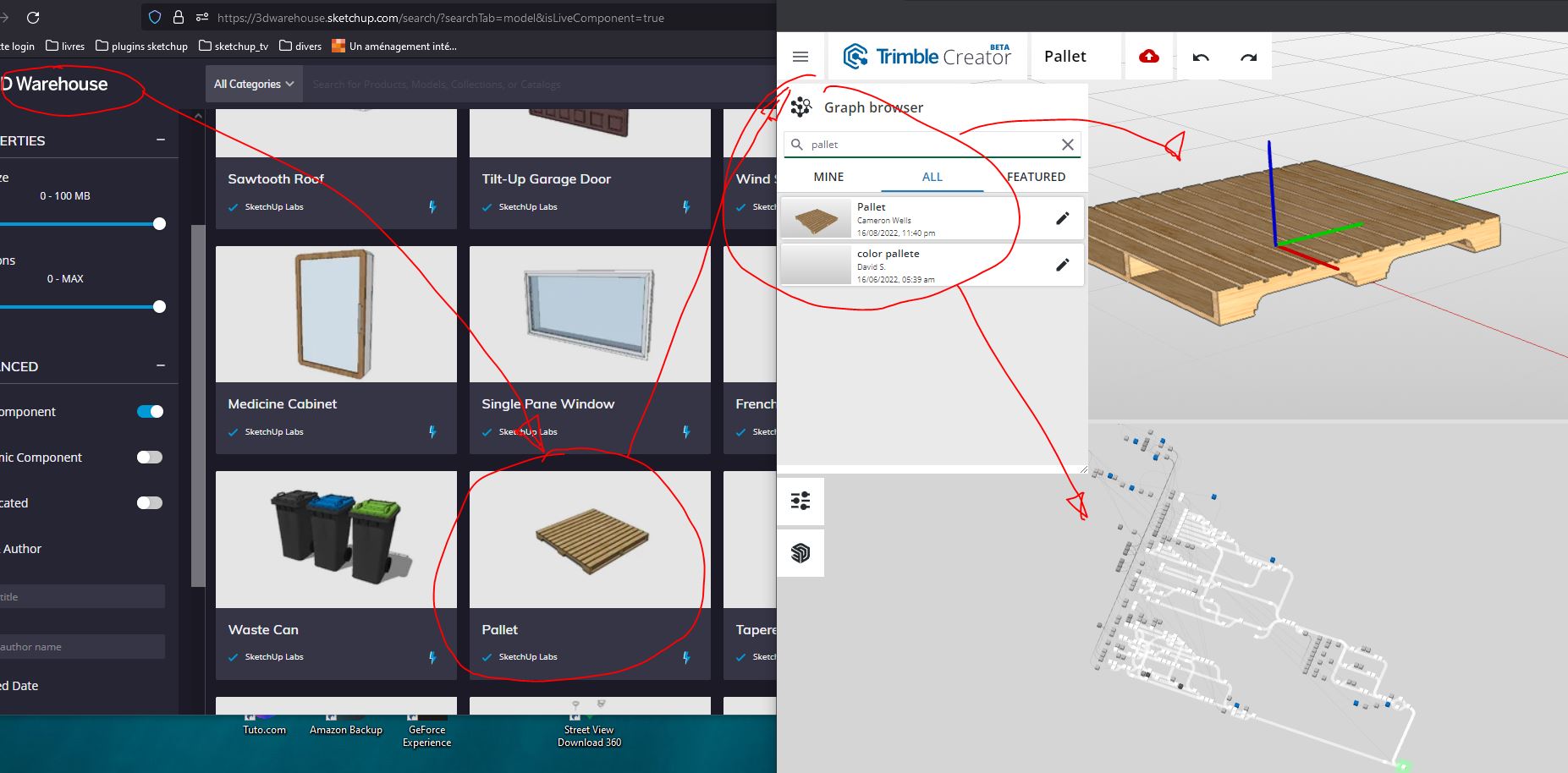Collapse the Properties filter section
The image size is (1568, 773).
161,140
